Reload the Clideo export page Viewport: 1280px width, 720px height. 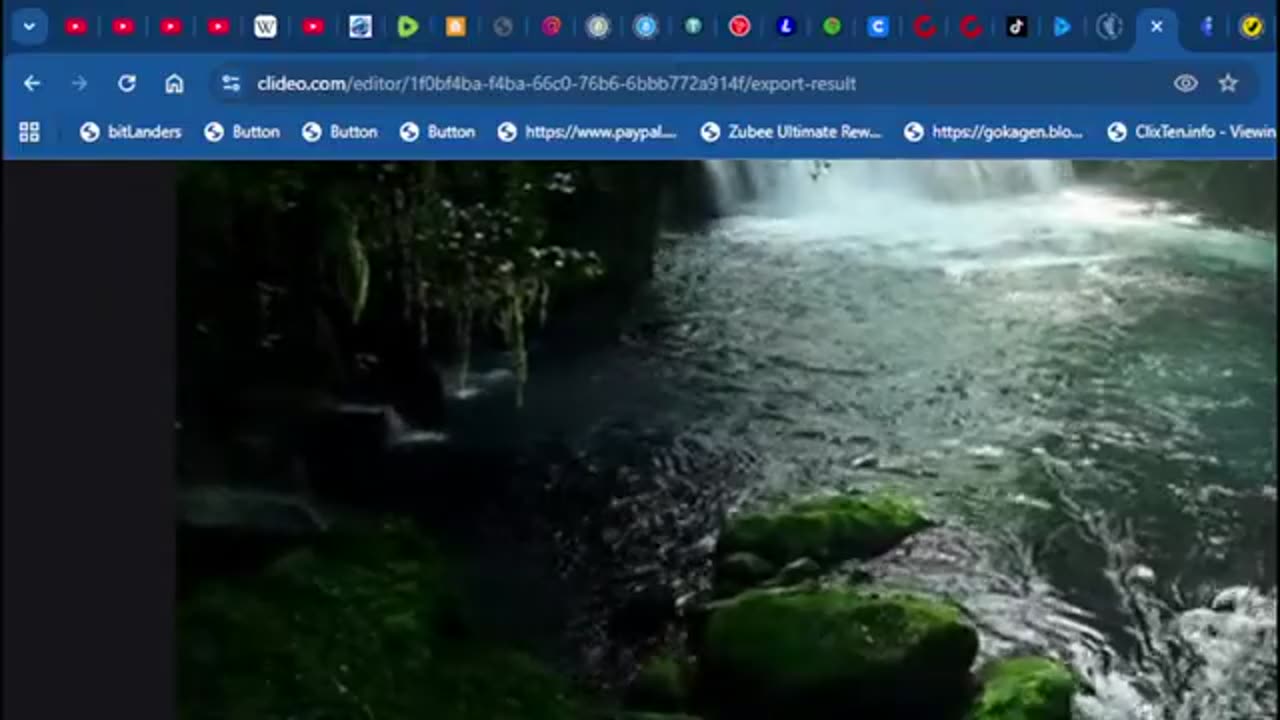coord(126,84)
